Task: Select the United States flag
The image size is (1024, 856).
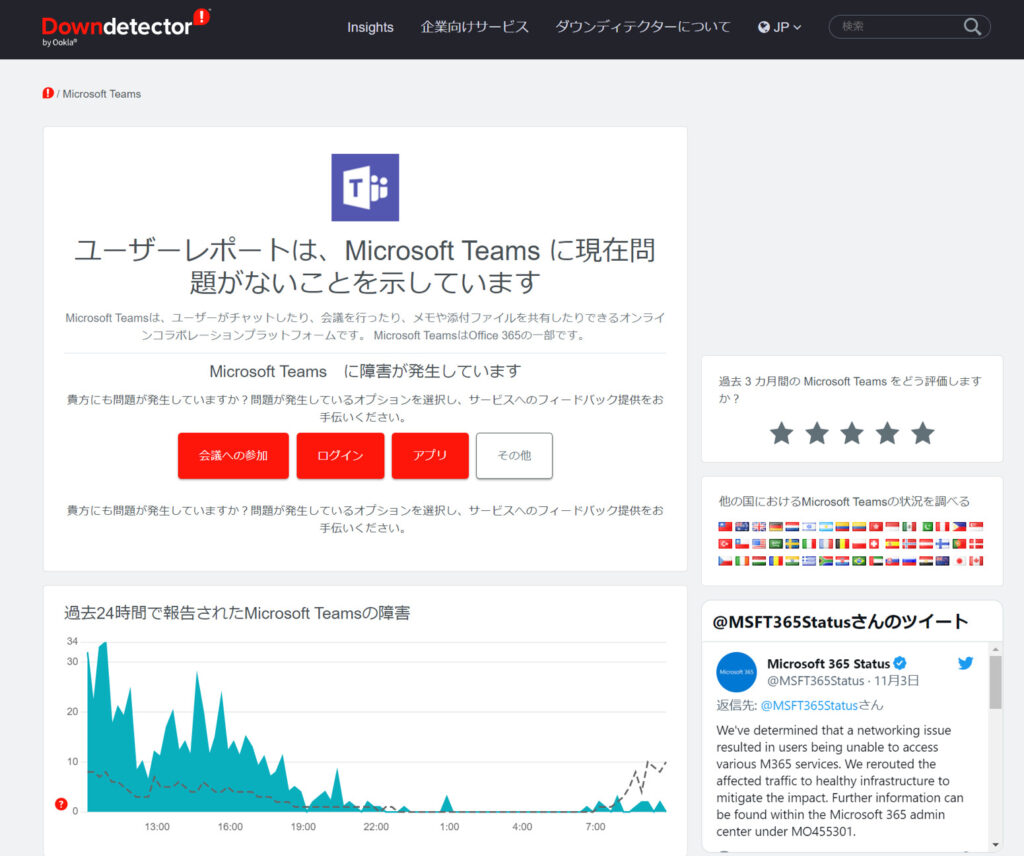Action: pos(759,544)
